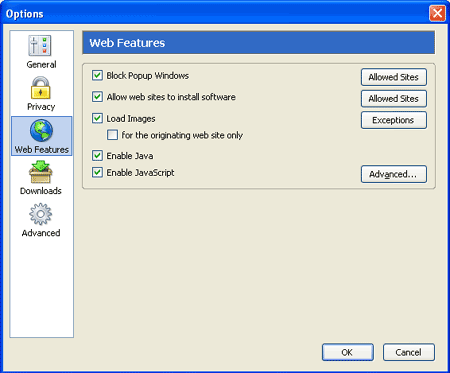Image resolution: width=450 pixels, height=373 pixels.
Task: Disable Load Images checkbox
Action: (97, 118)
